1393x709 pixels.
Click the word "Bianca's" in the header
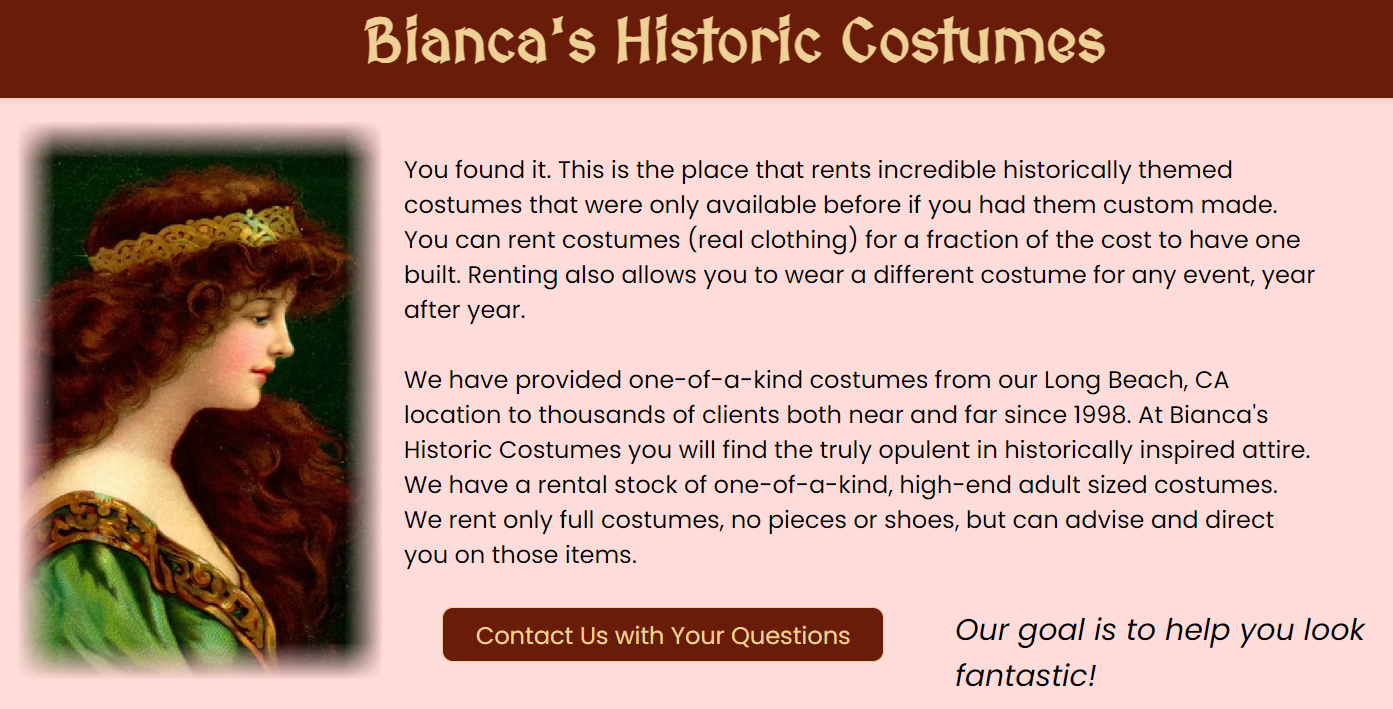click(x=480, y=42)
